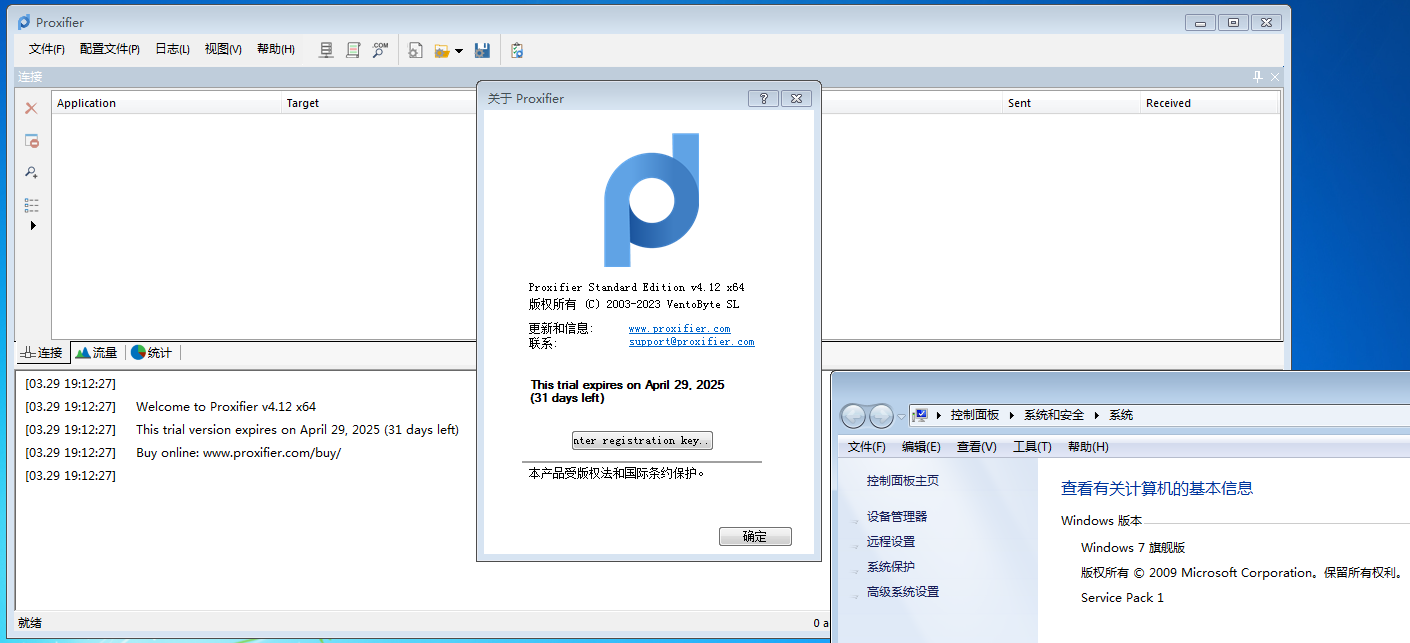
Task: Click the Forward arrow in Control Panel window
Action: pyautogui.click(x=881, y=416)
